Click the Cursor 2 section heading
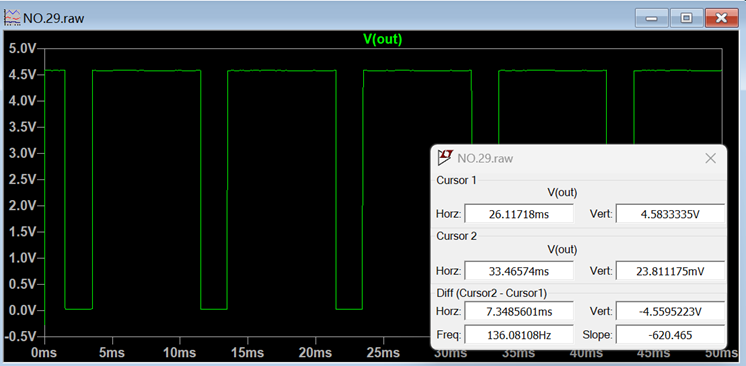Screen dimensions: 746x366 pos(456,236)
